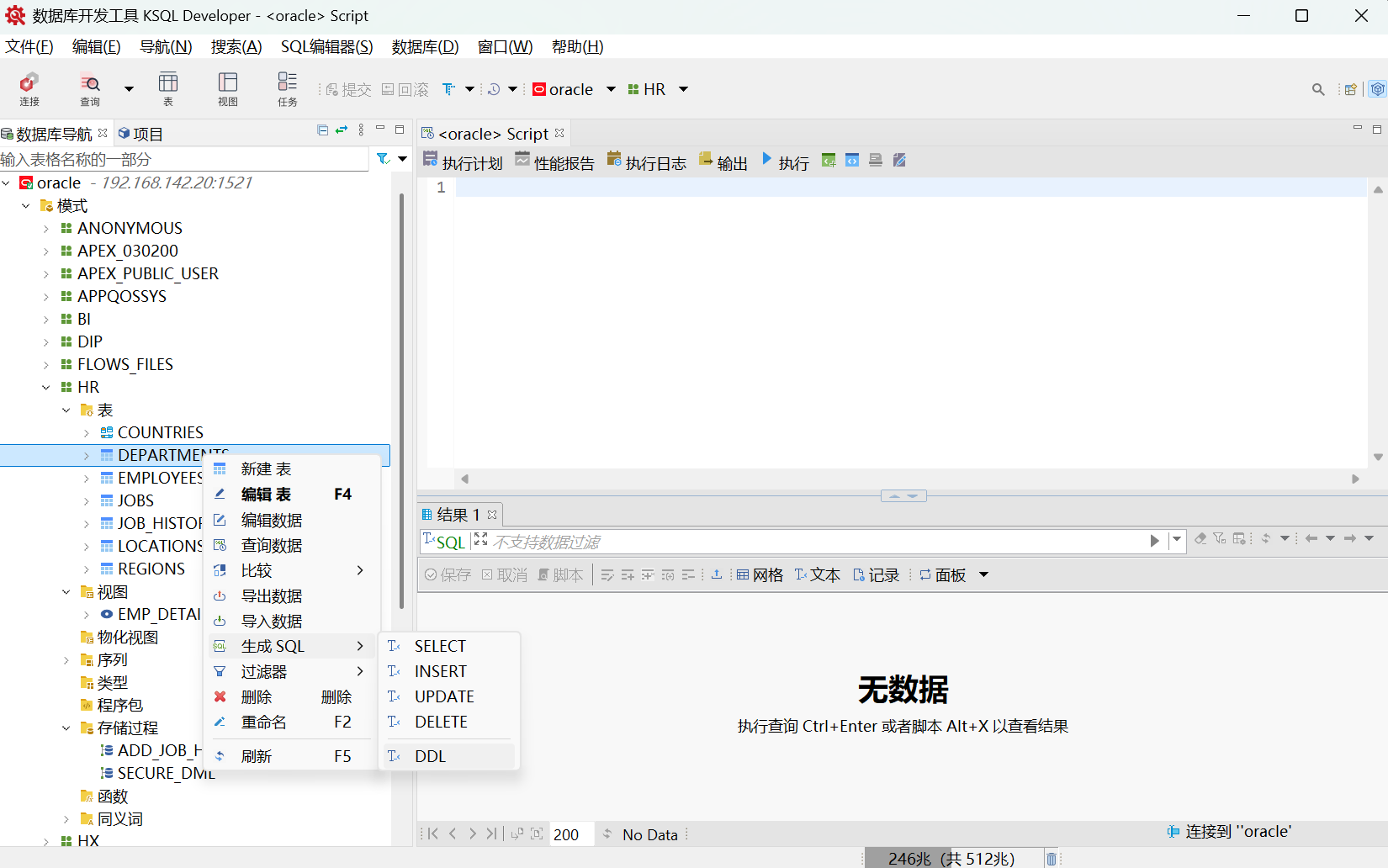Toggle the 记录 record view mode
This screenshot has width=1388, height=868.
tap(876, 575)
